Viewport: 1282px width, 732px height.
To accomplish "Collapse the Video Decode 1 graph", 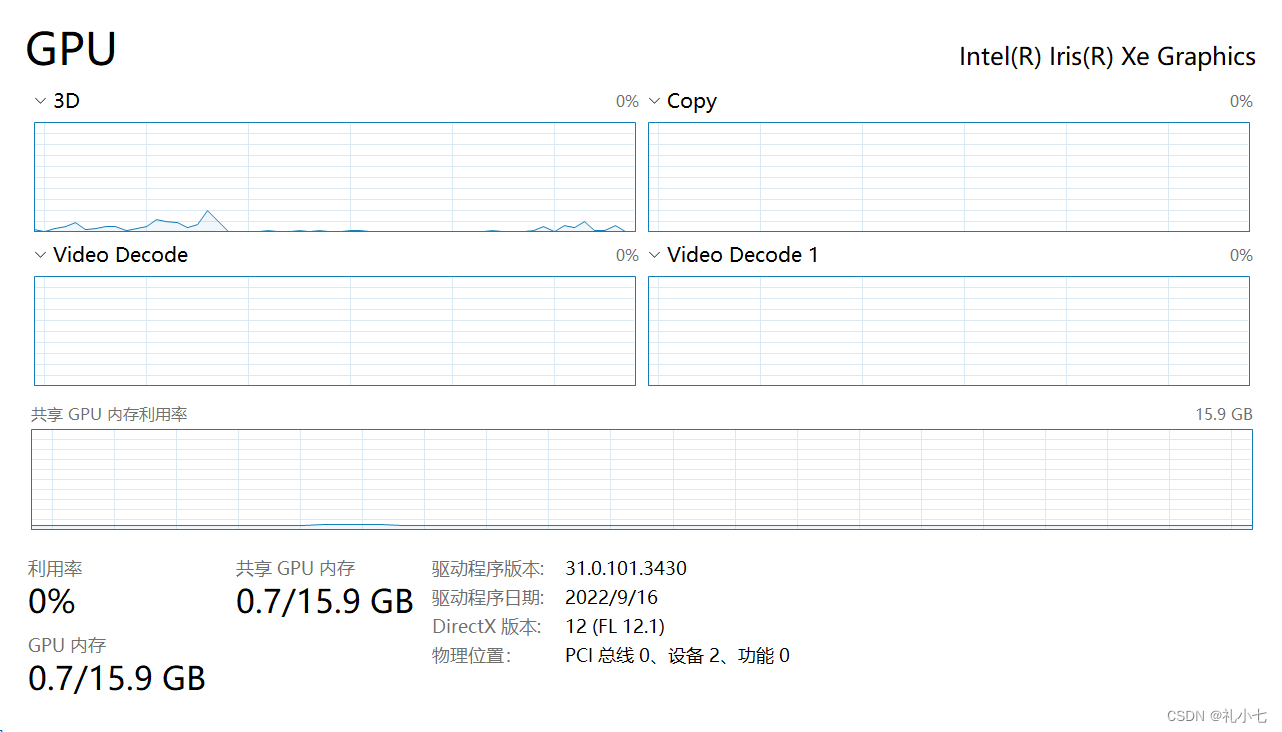I will click(x=654, y=255).
